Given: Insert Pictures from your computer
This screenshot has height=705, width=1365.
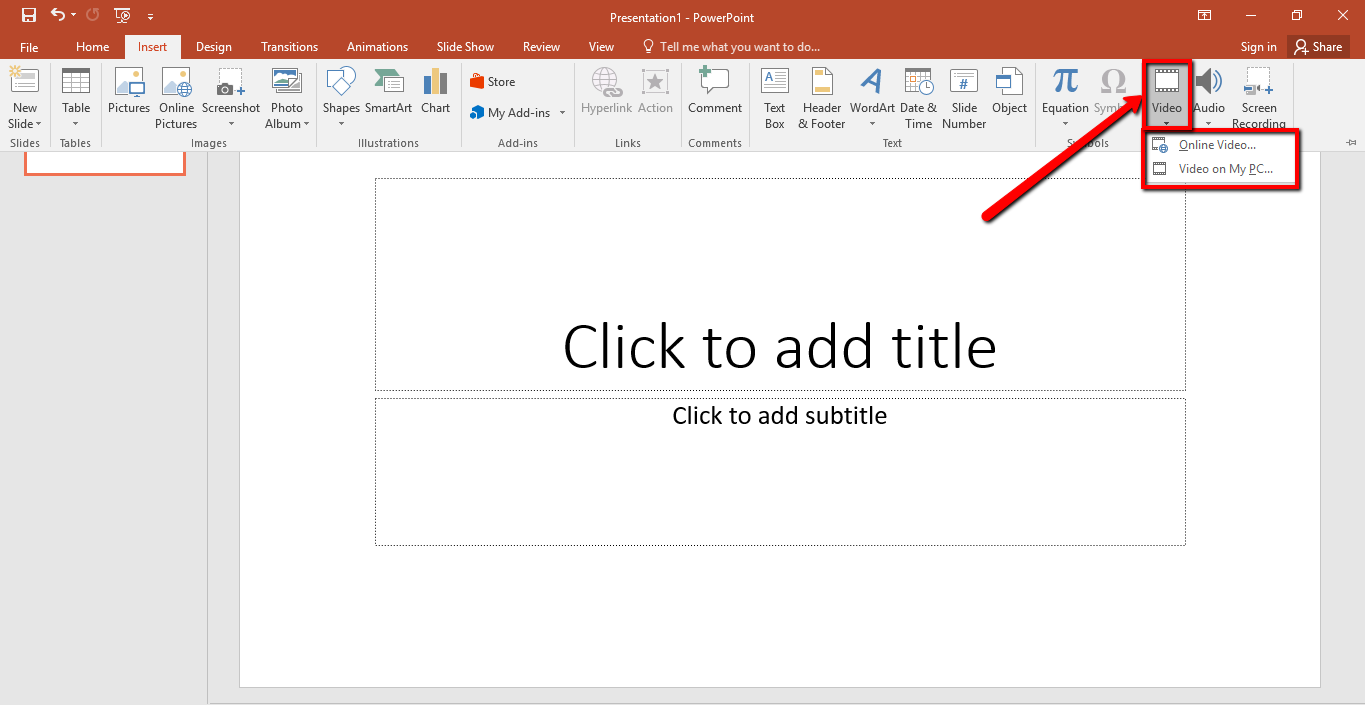Looking at the screenshot, I should click(x=128, y=97).
